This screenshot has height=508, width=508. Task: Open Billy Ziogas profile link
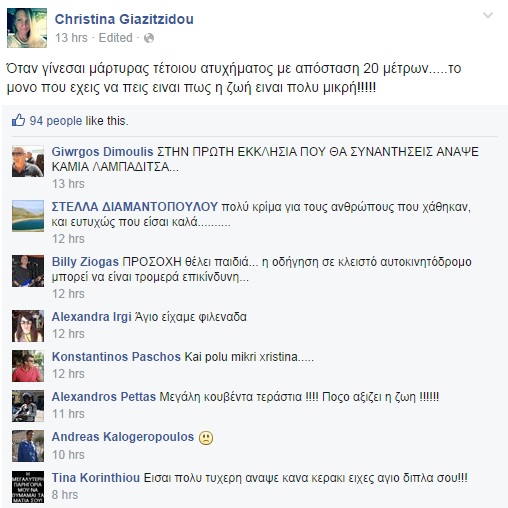(85, 262)
